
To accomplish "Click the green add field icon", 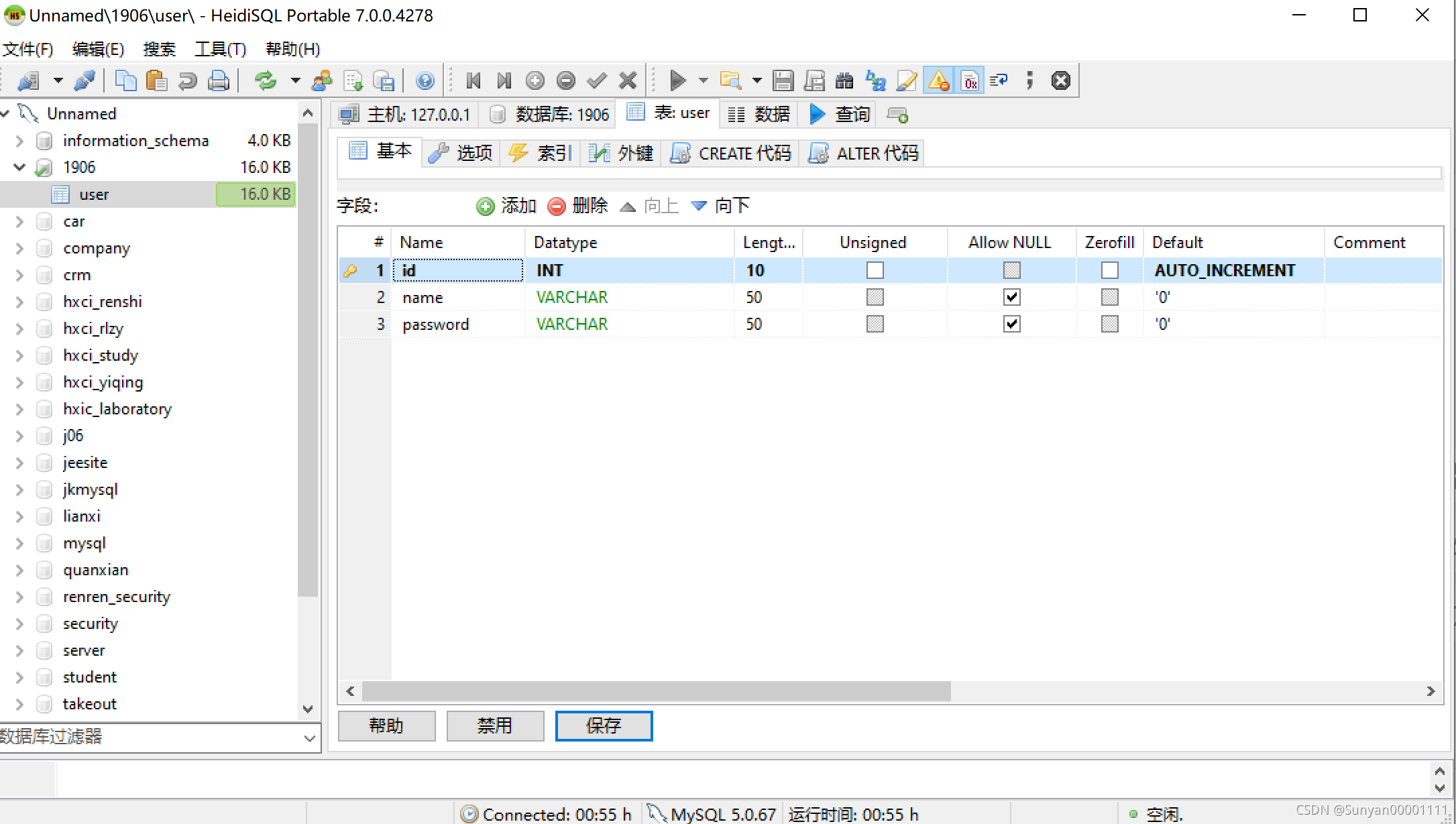I will click(x=485, y=206).
